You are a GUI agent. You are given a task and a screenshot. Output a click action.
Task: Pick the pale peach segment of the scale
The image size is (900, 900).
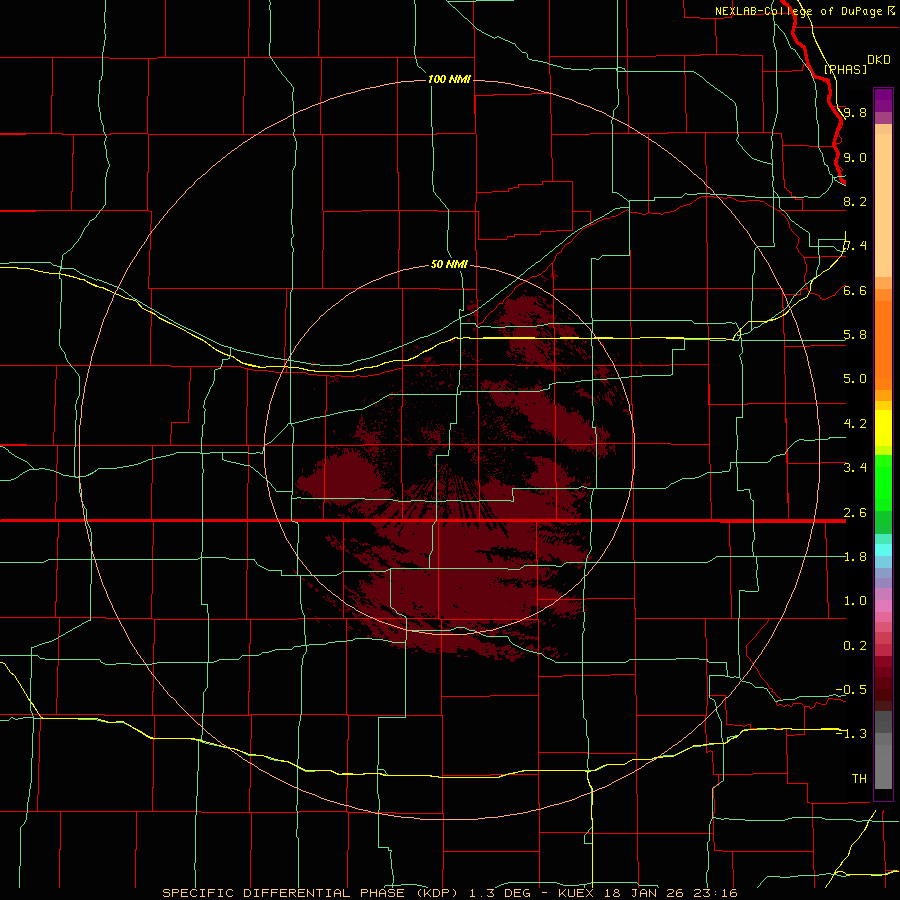(x=883, y=205)
